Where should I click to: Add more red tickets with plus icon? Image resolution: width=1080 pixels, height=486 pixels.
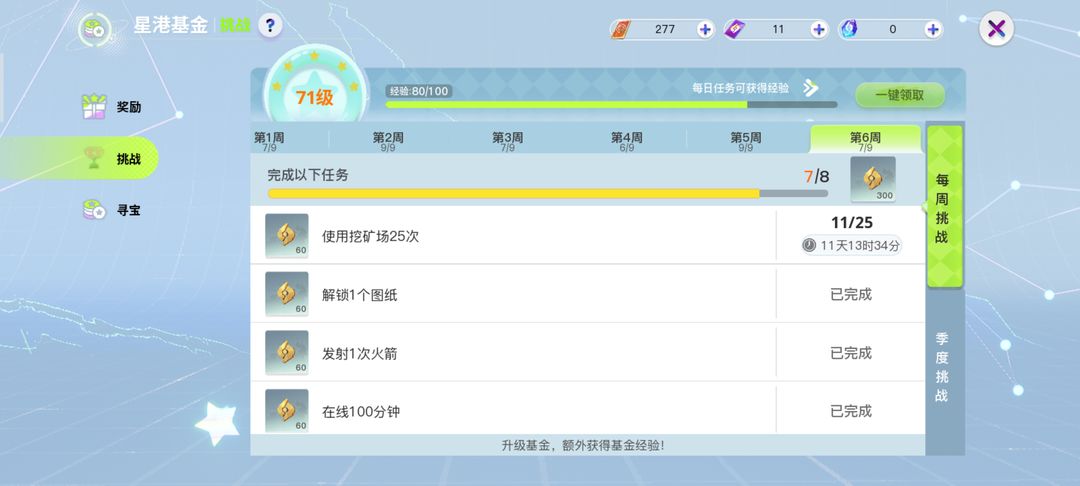pos(705,30)
